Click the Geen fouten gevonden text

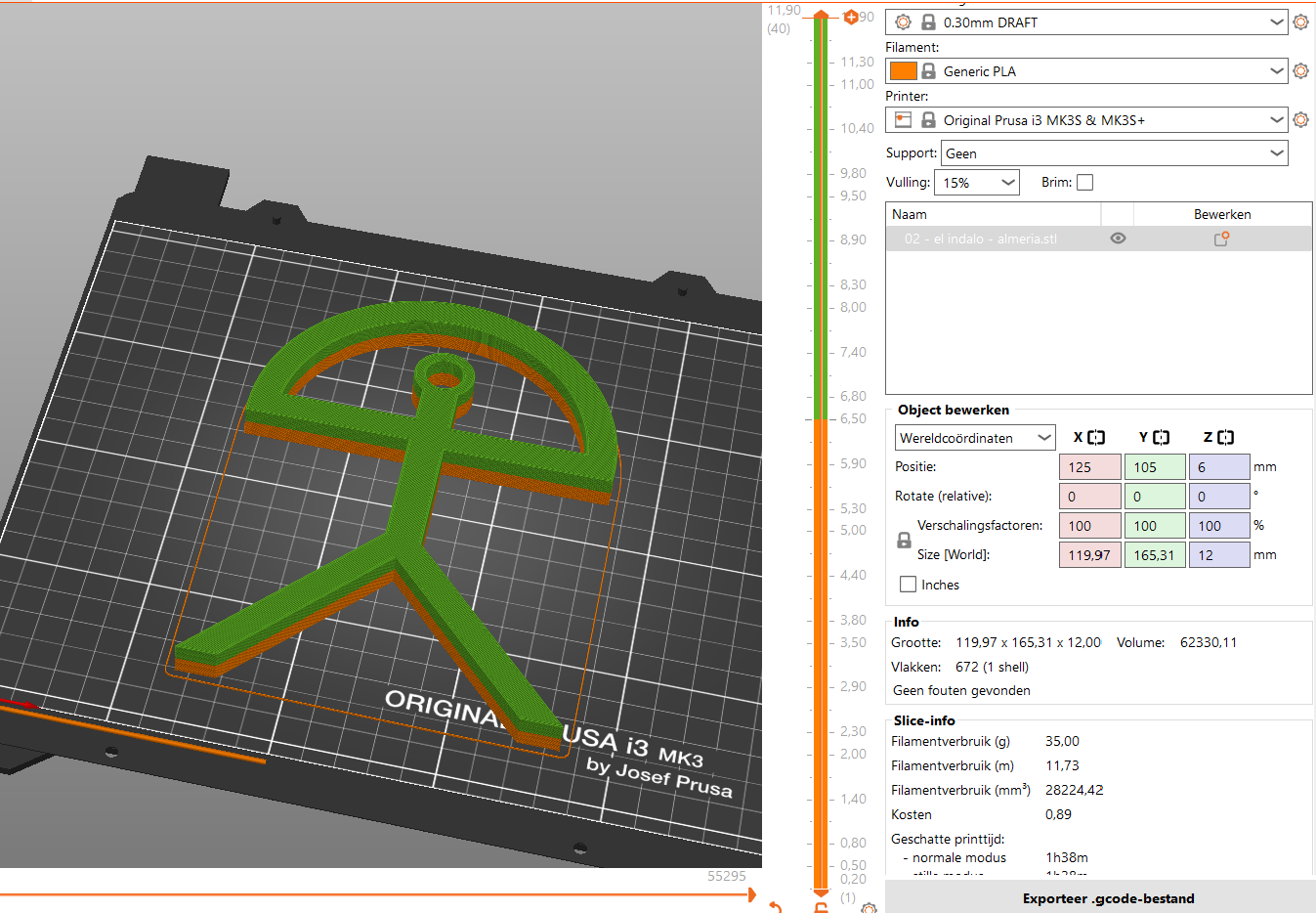click(x=961, y=690)
